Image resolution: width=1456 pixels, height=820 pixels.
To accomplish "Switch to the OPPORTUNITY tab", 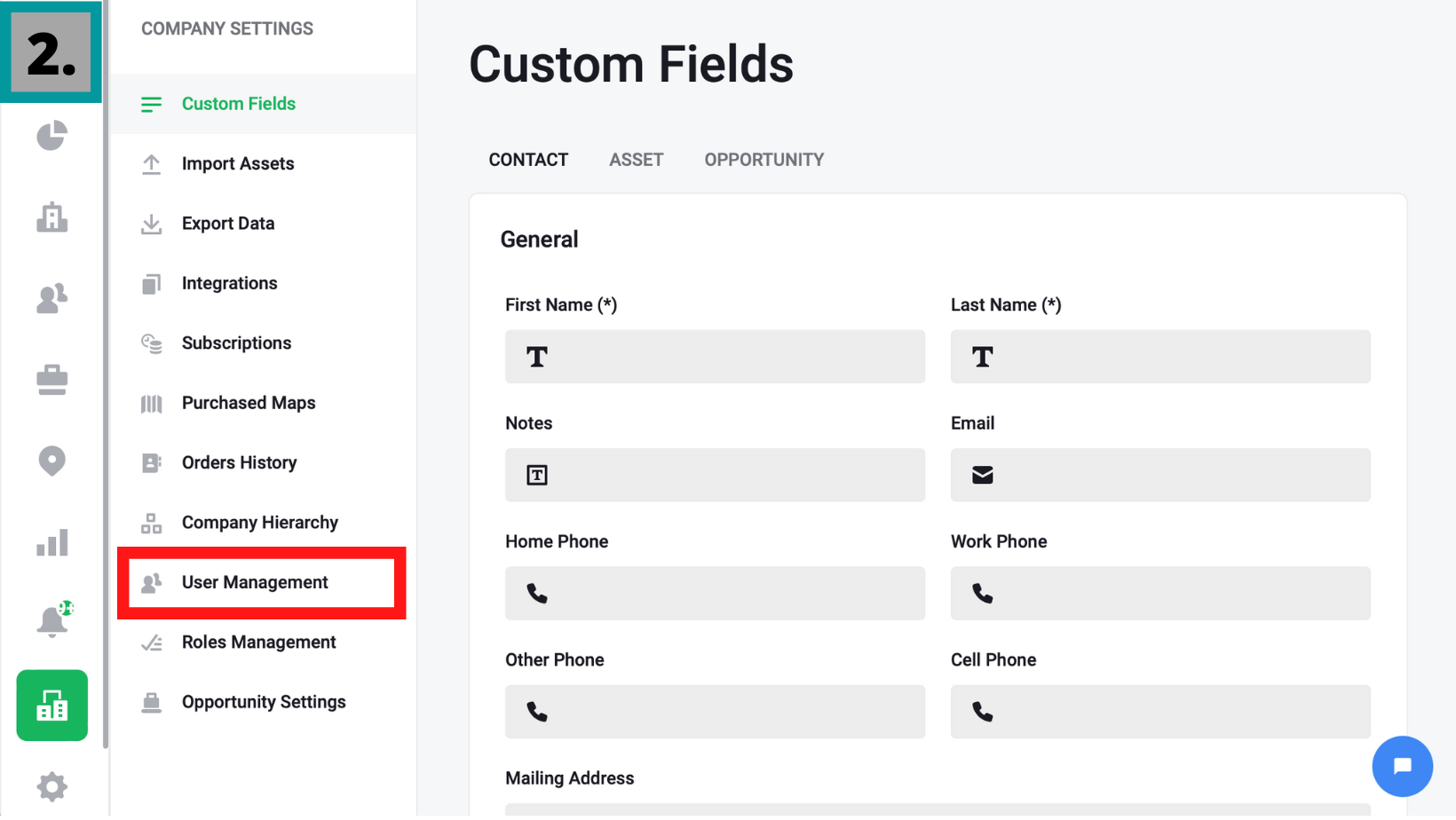I will 764,160.
